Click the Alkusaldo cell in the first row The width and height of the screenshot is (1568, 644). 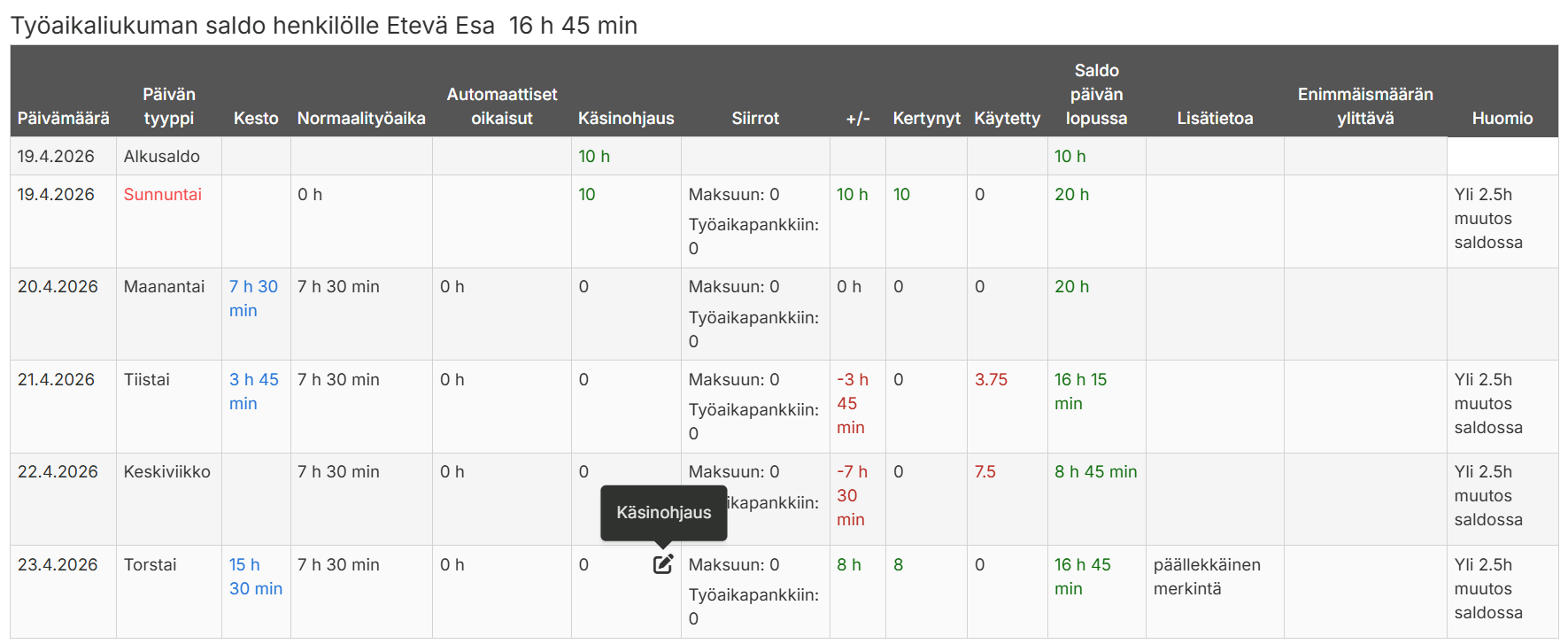[x=162, y=156]
